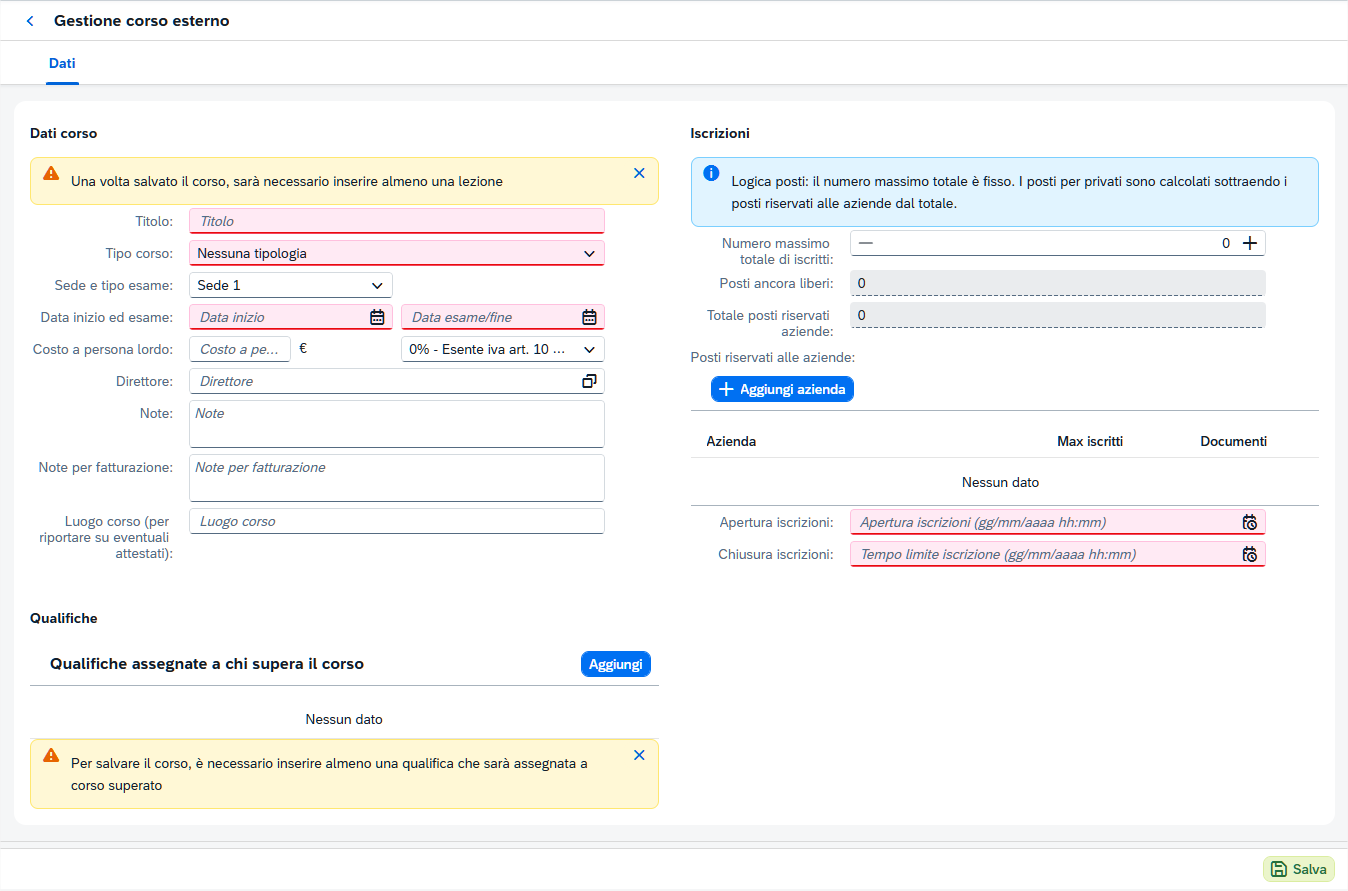Select the Luogo corso input field
Screen dimensions: 1348x891
[x=397, y=521]
